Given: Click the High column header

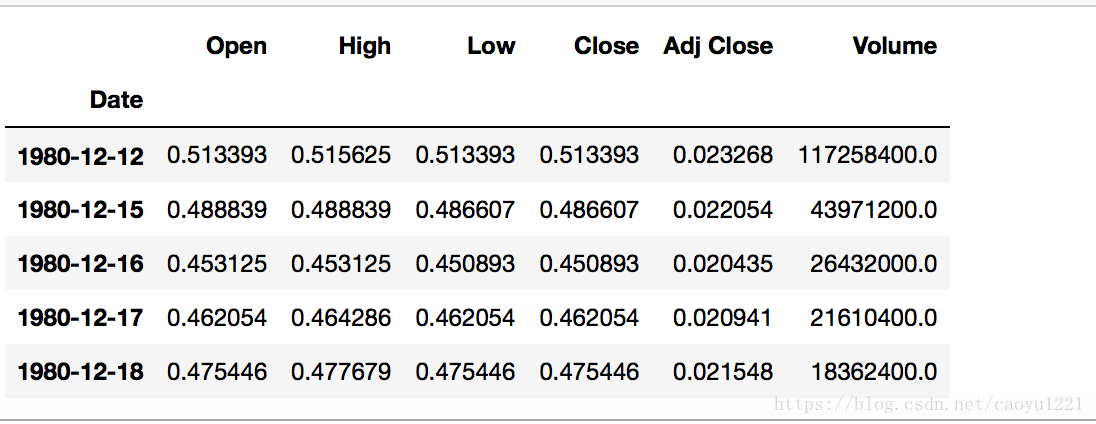Looking at the screenshot, I should point(364,46).
